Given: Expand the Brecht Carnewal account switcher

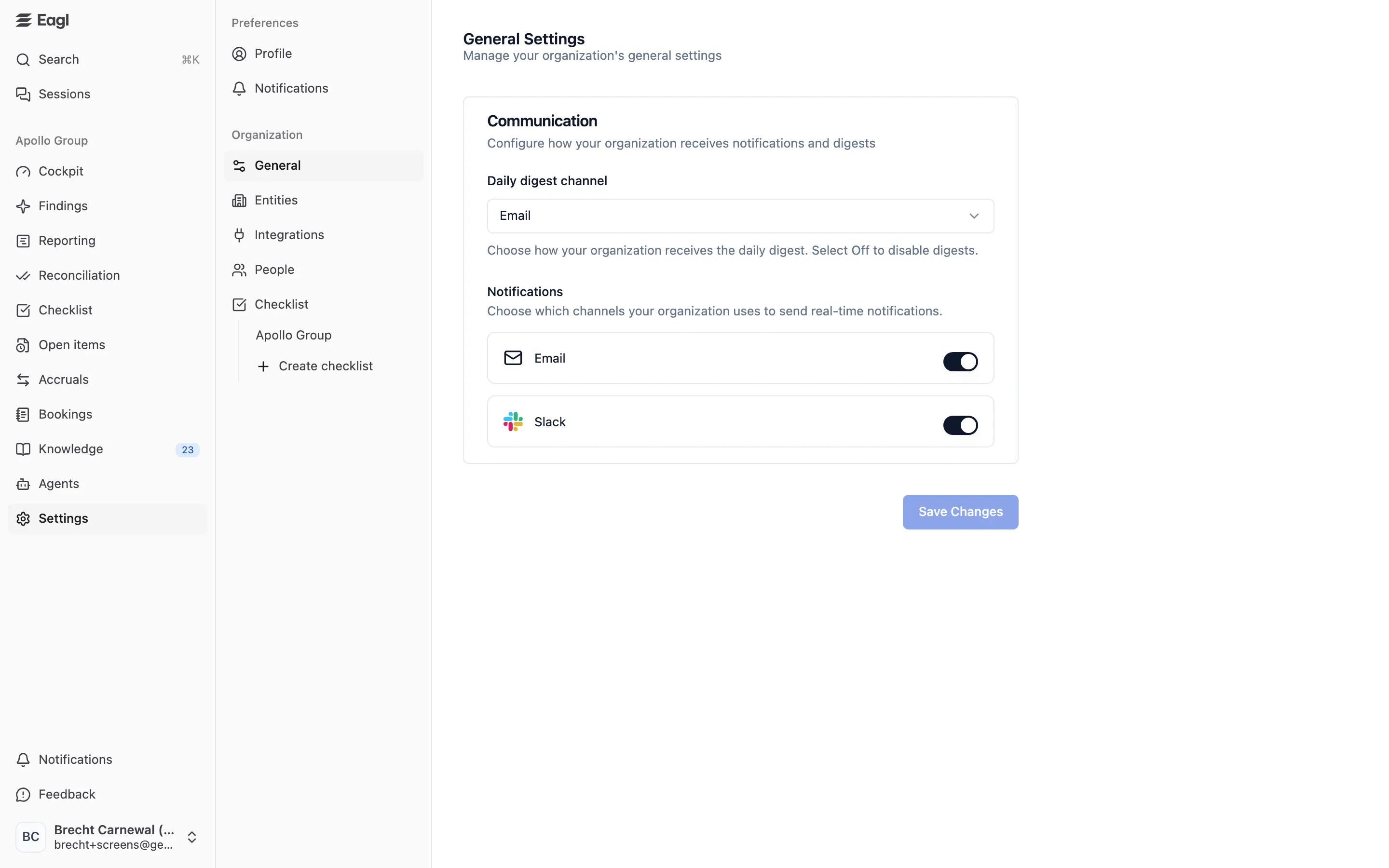Looking at the screenshot, I should [108, 837].
